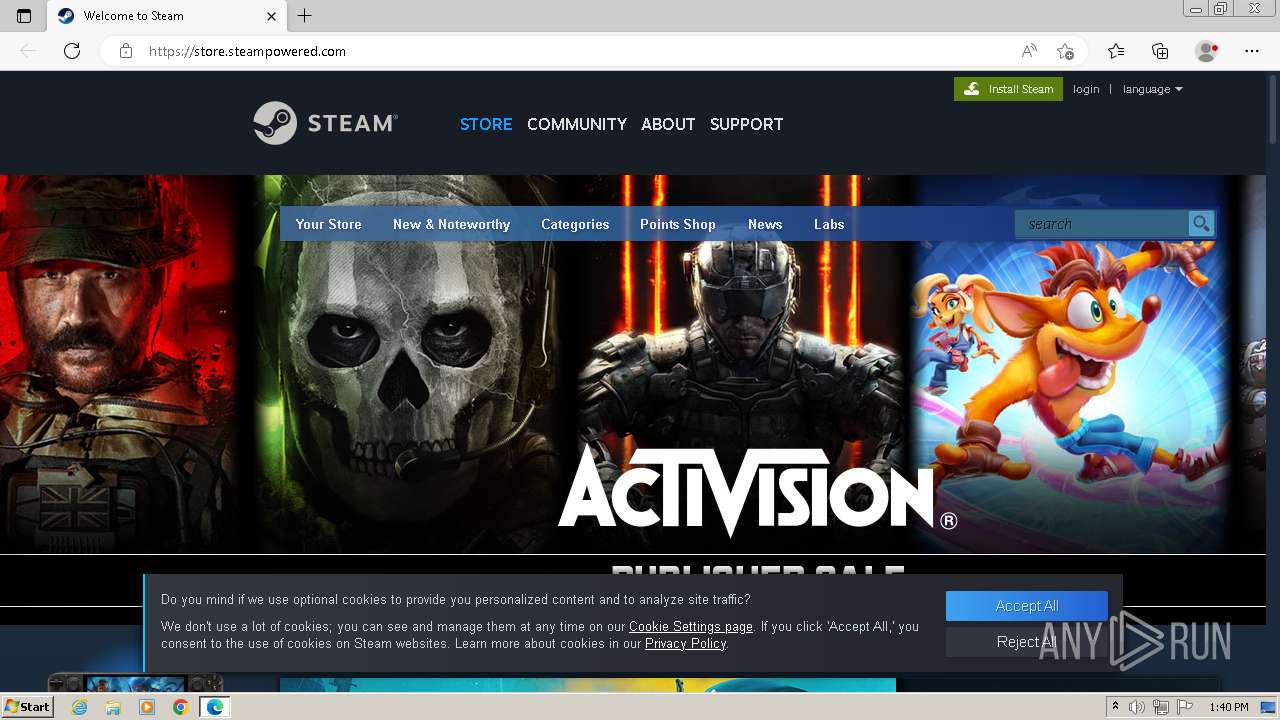
Task: Open the ABOUT page
Action: 668,124
